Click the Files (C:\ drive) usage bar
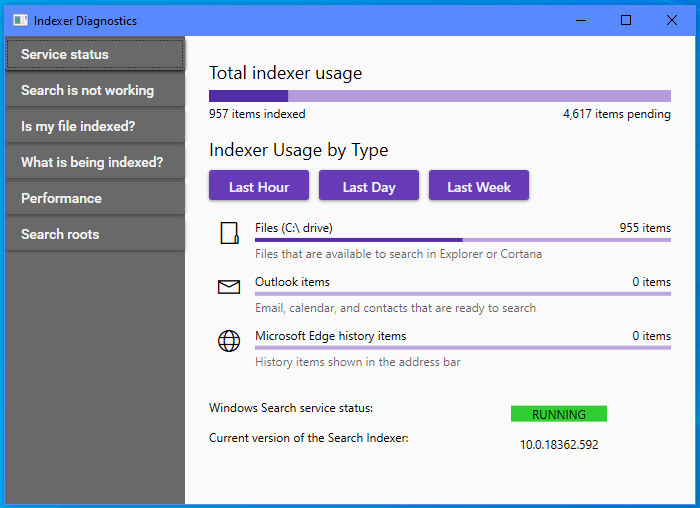 463,240
